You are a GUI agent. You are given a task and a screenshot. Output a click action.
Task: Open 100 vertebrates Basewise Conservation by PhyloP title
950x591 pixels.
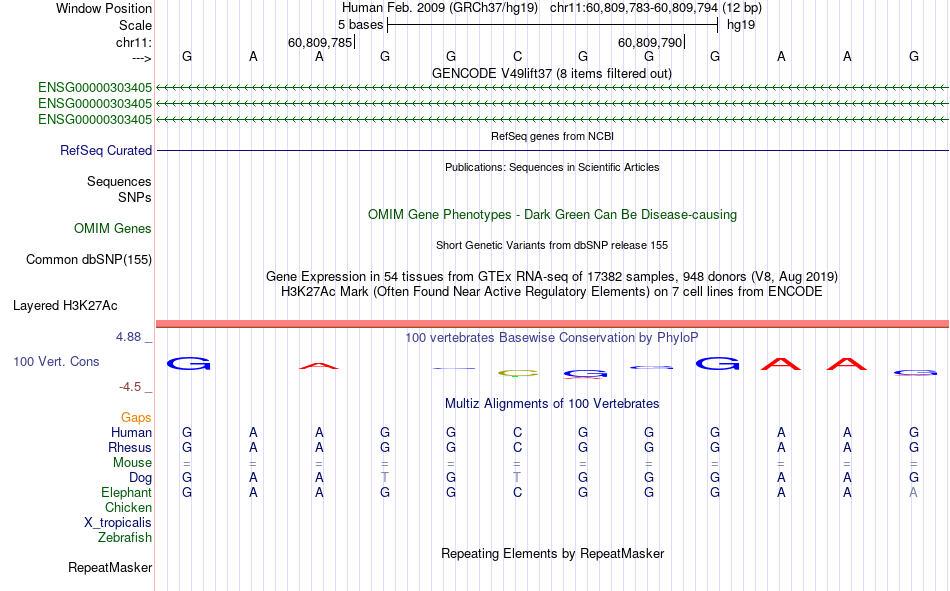551,338
